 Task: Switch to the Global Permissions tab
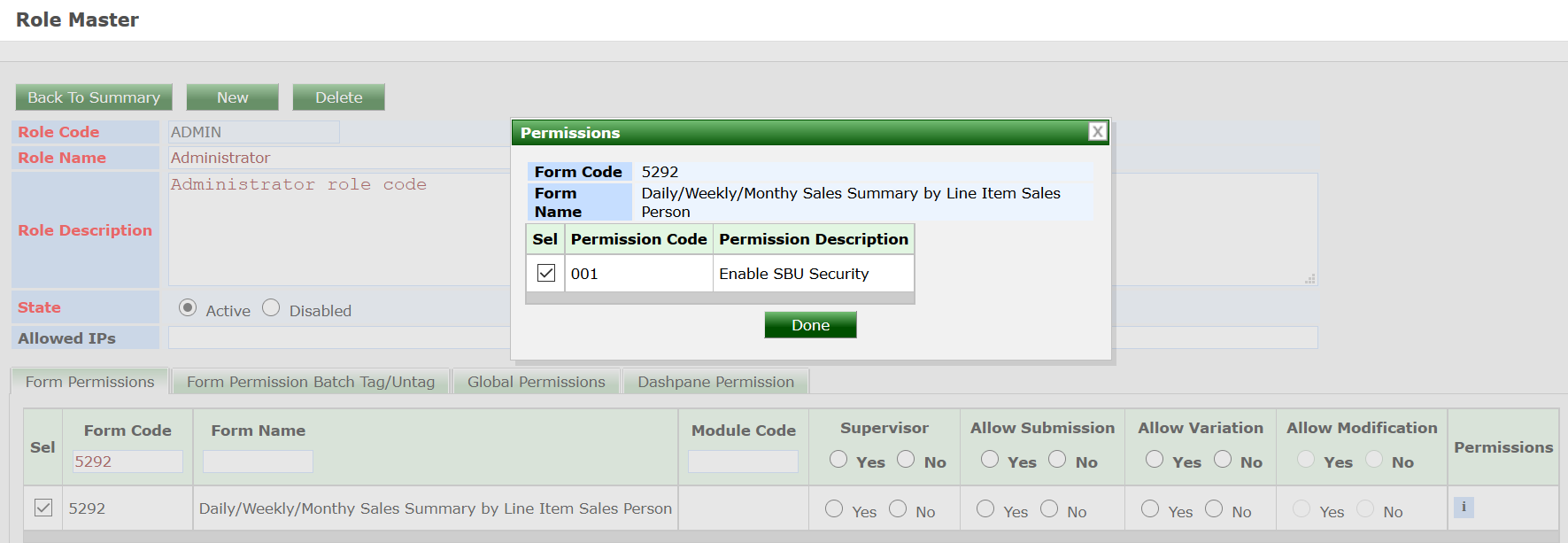click(x=537, y=382)
